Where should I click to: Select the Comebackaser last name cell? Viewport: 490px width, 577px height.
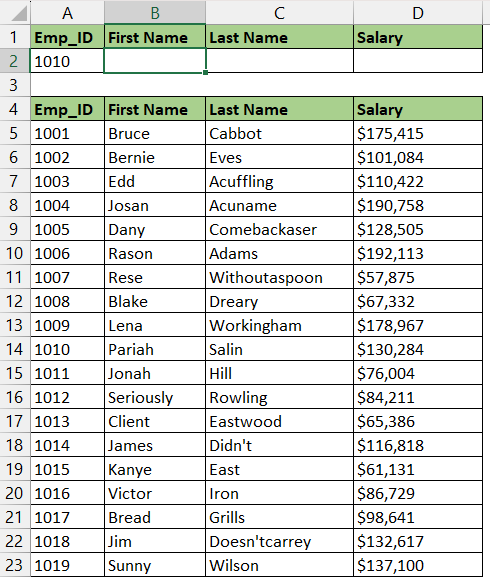tap(280, 229)
